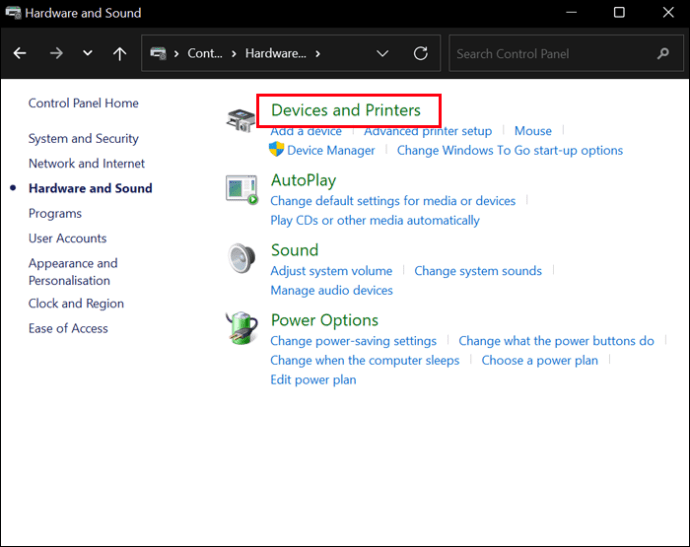Change default settings for media or devices
This screenshot has height=547, width=690.
click(393, 201)
